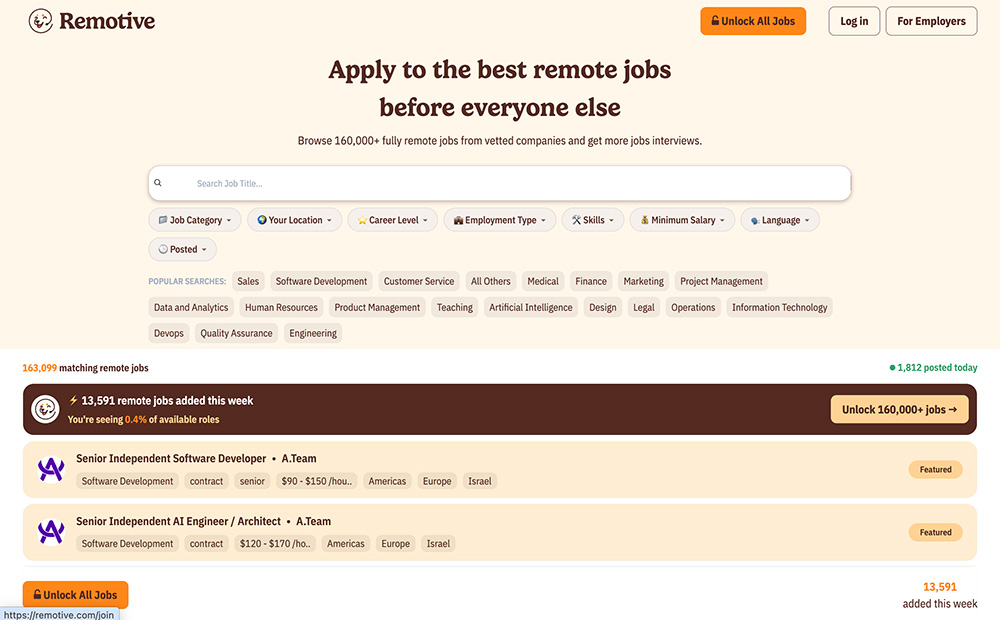The width and height of the screenshot is (1000, 620).
Task: Click the bottom Unlock All Jobs button
Action: 75,595
